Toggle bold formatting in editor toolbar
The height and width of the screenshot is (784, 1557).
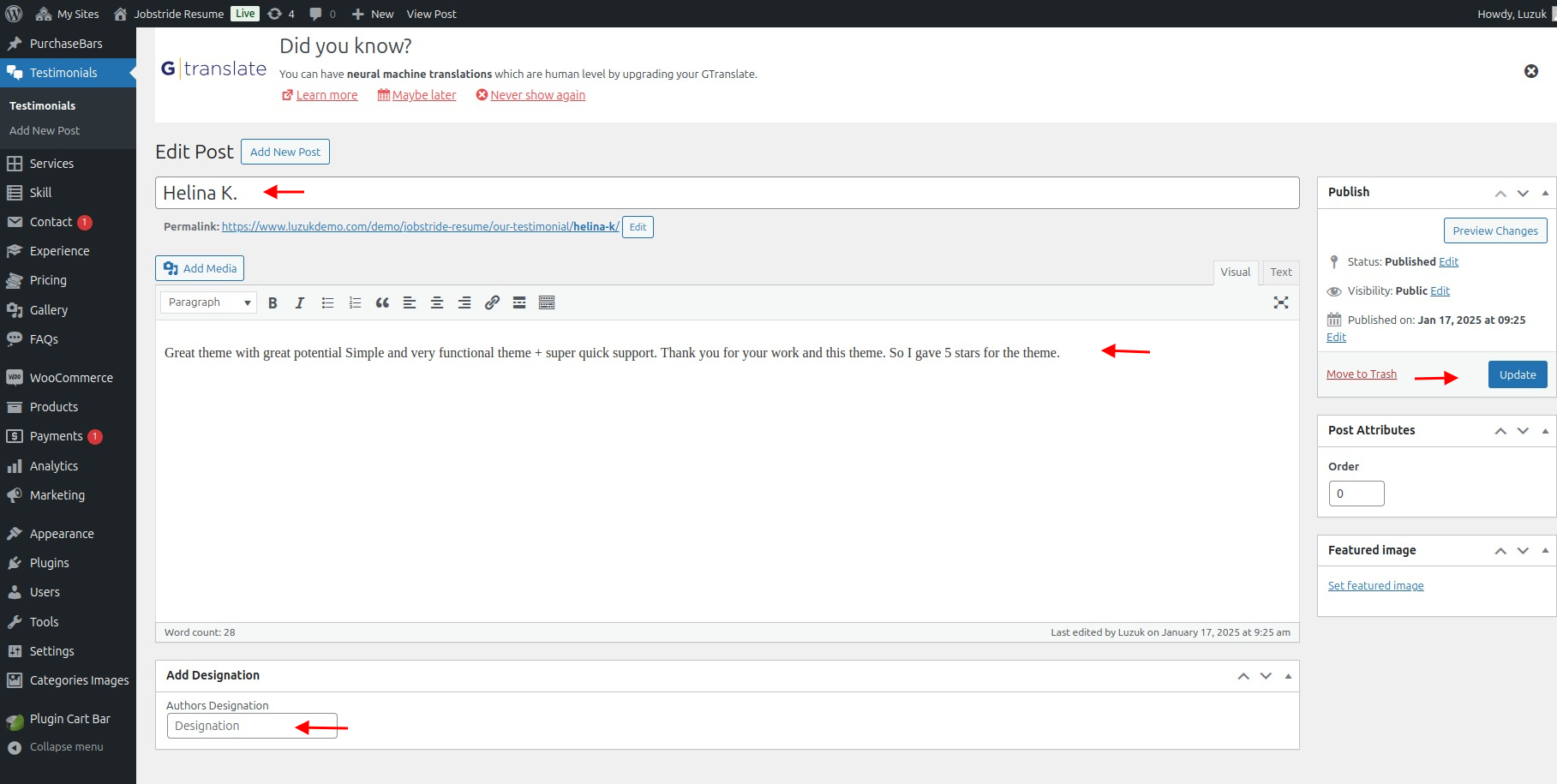tap(272, 302)
